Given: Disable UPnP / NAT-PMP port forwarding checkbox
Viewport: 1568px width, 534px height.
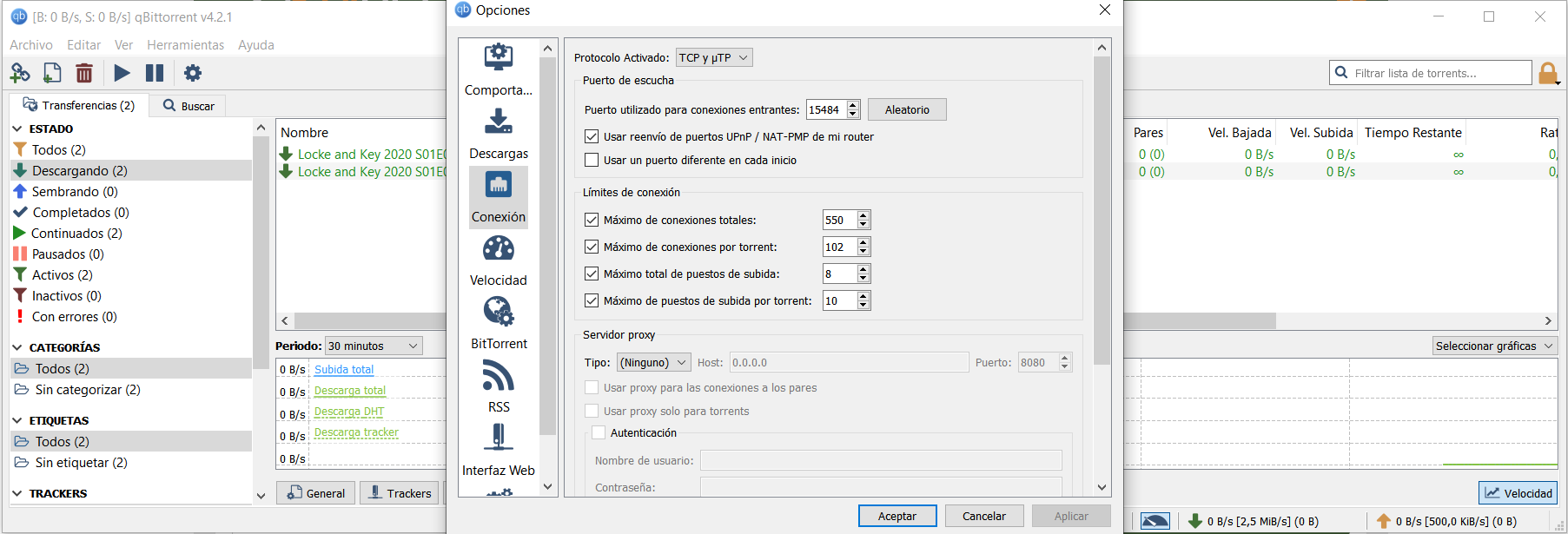Looking at the screenshot, I should pyautogui.click(x=592, y=136).
